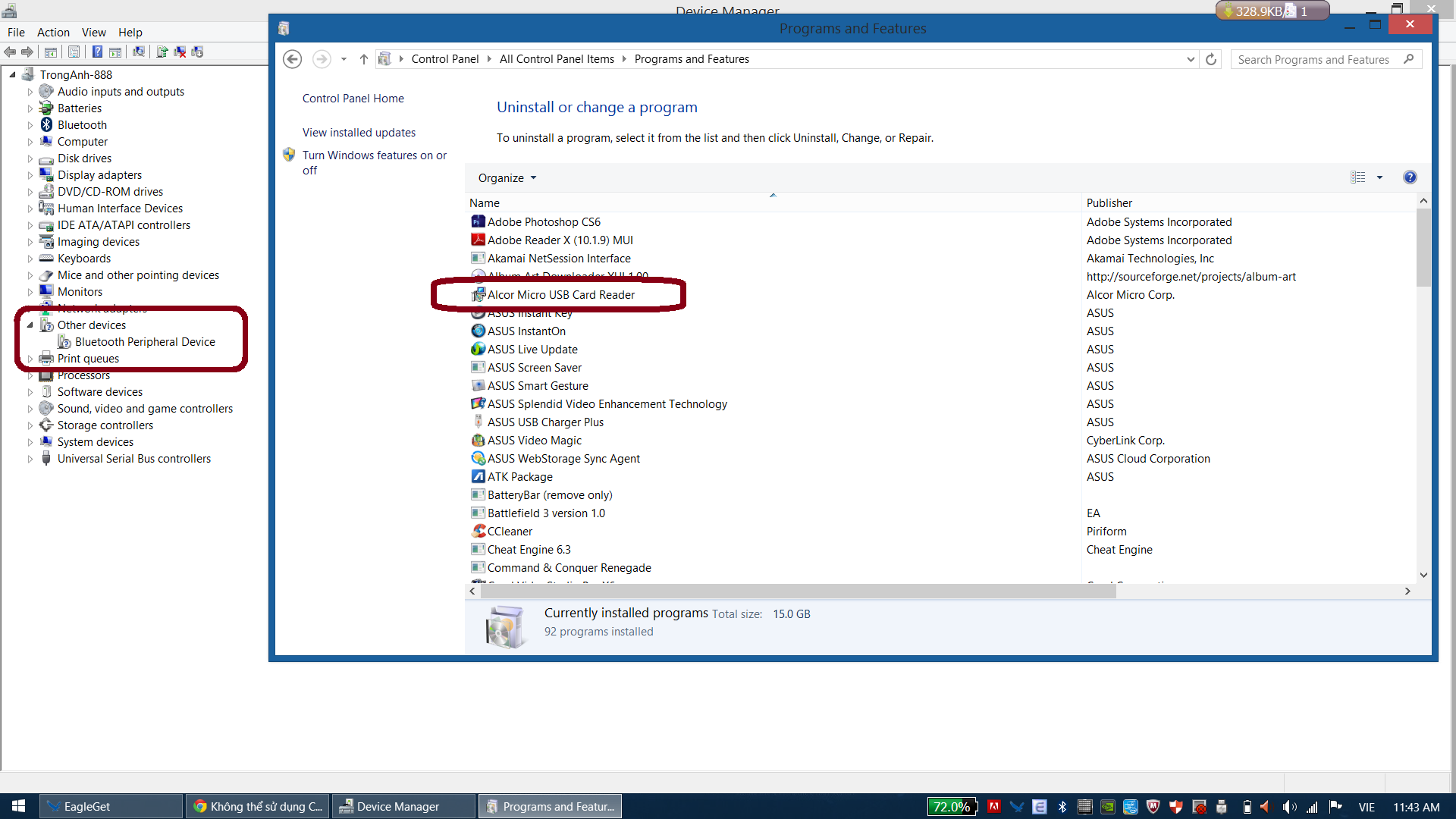Click Up arrow in Programs and Features navigation
Screen dimensions: 1456x819
[x=364, y=59]
